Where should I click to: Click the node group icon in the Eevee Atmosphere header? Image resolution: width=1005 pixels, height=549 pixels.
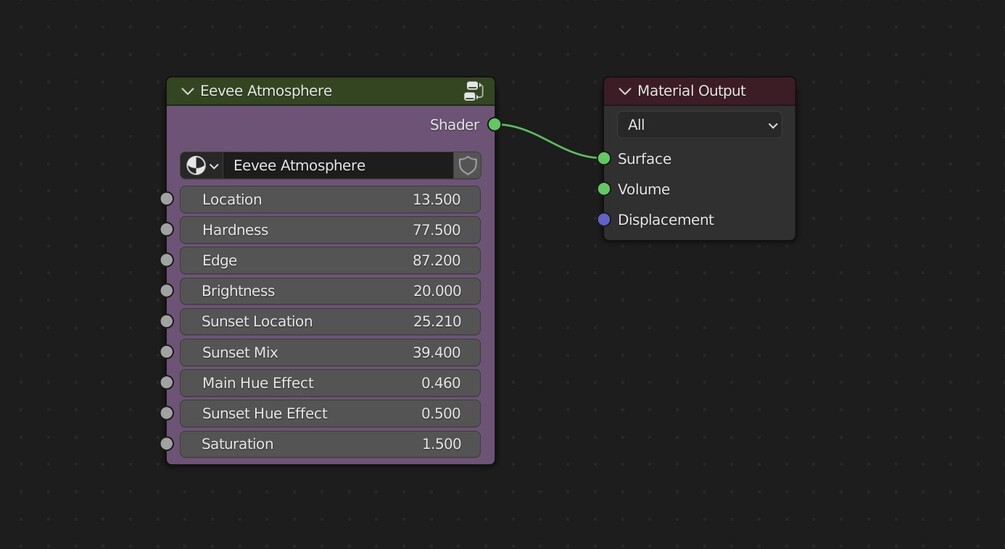(x=474, y=91)
